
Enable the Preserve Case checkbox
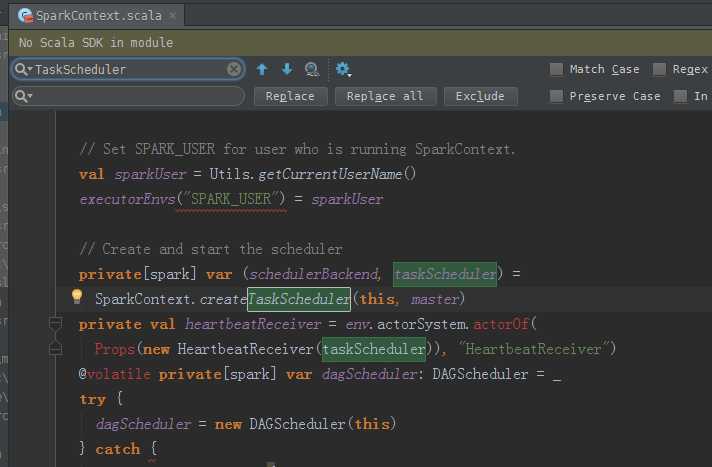pos(556,96)
